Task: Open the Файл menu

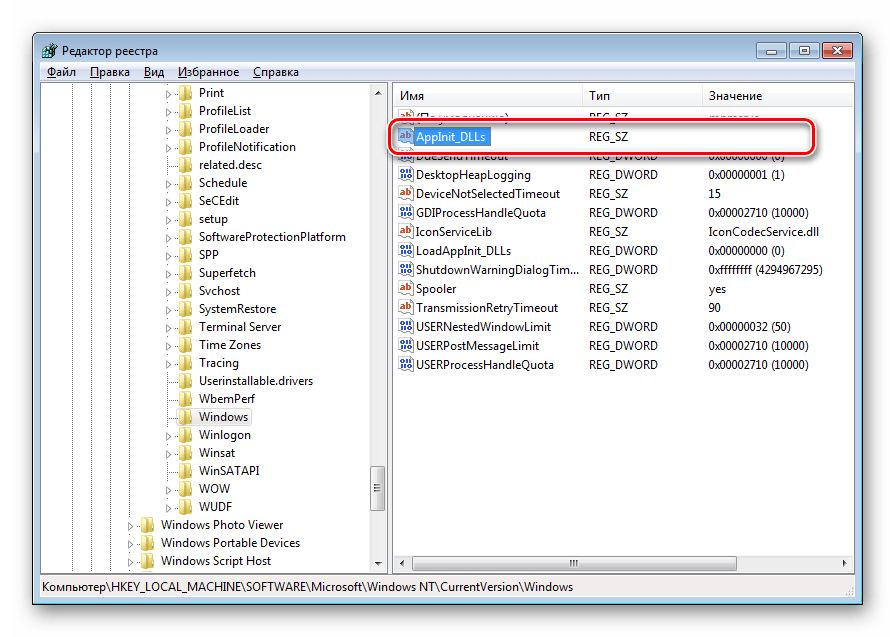Action: point(60,72)
